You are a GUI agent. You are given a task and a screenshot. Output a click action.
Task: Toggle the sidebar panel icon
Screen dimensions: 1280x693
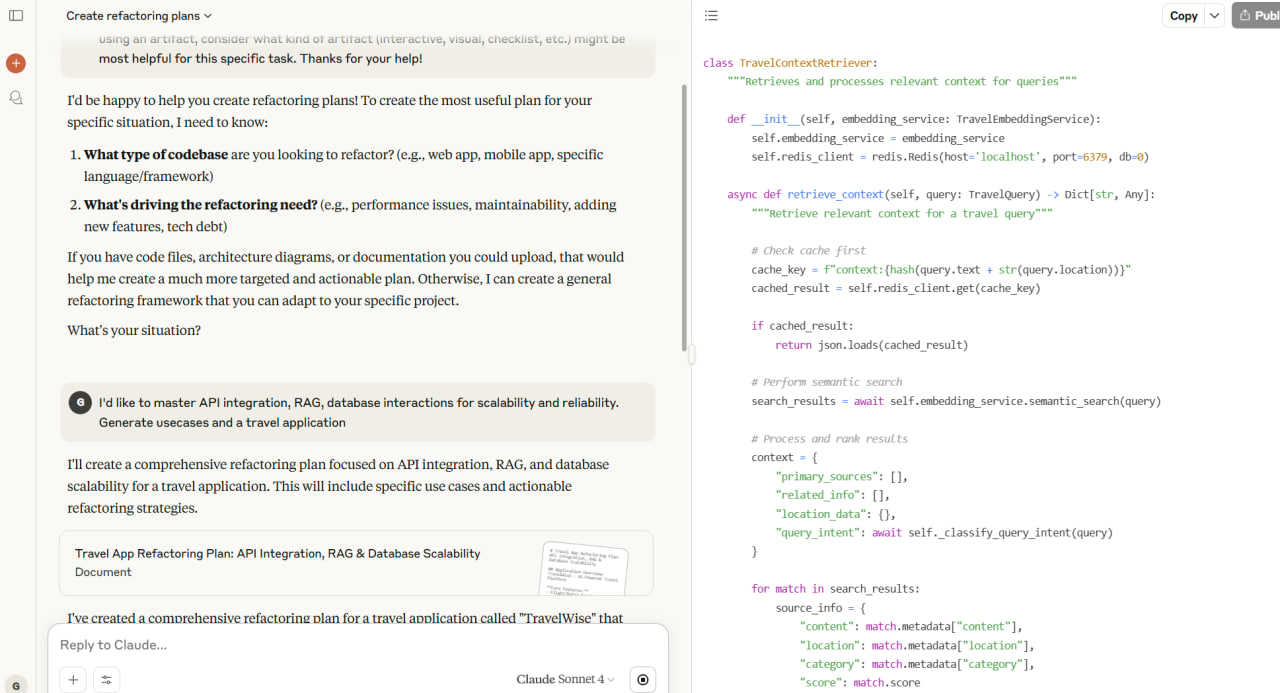[x=16, y=16]
